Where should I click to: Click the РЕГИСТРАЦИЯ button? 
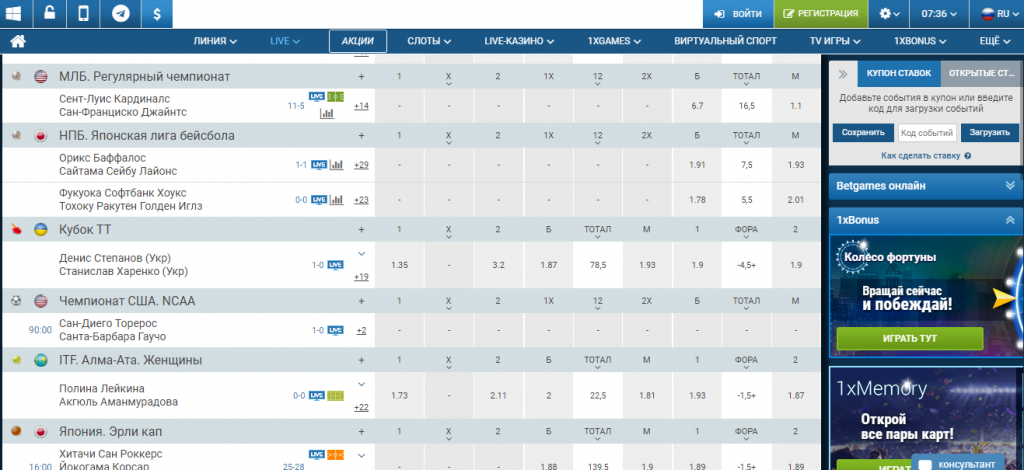[x=823, y=14]
